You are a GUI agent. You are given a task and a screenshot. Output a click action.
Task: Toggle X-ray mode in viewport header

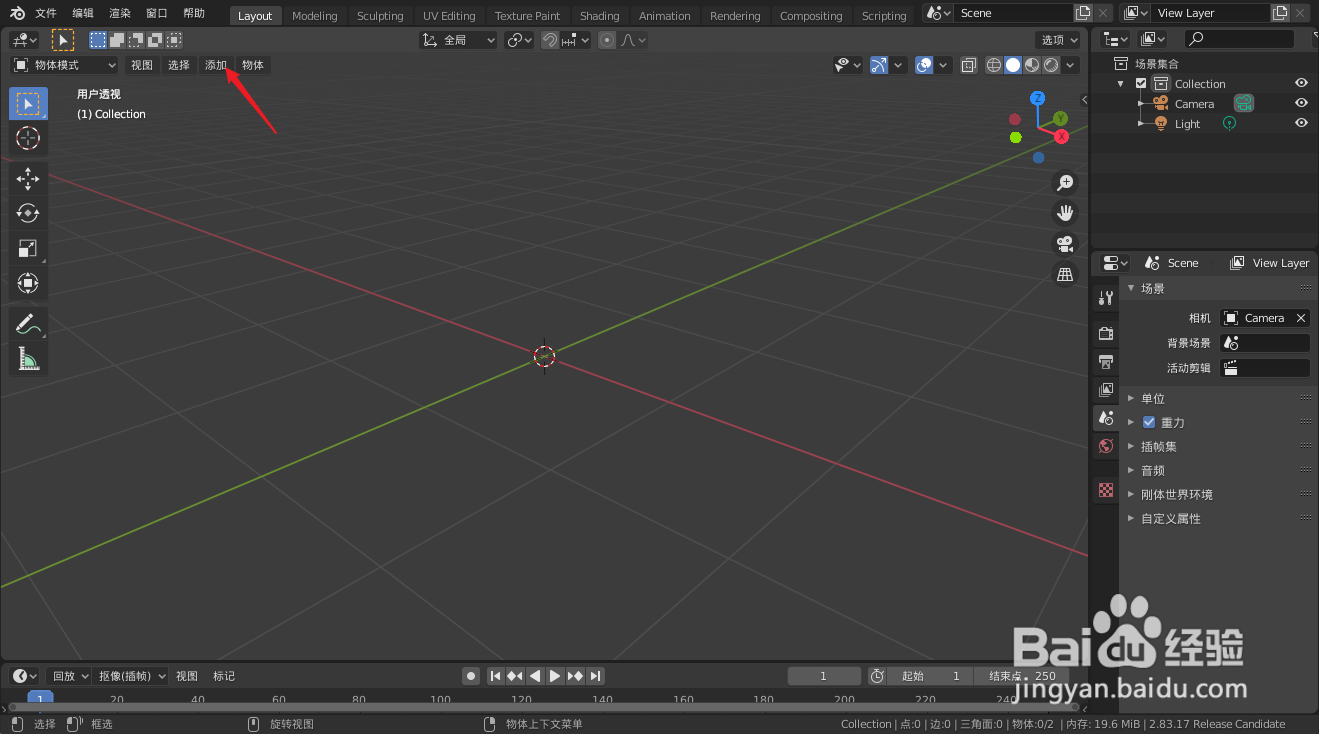point(969,65)
